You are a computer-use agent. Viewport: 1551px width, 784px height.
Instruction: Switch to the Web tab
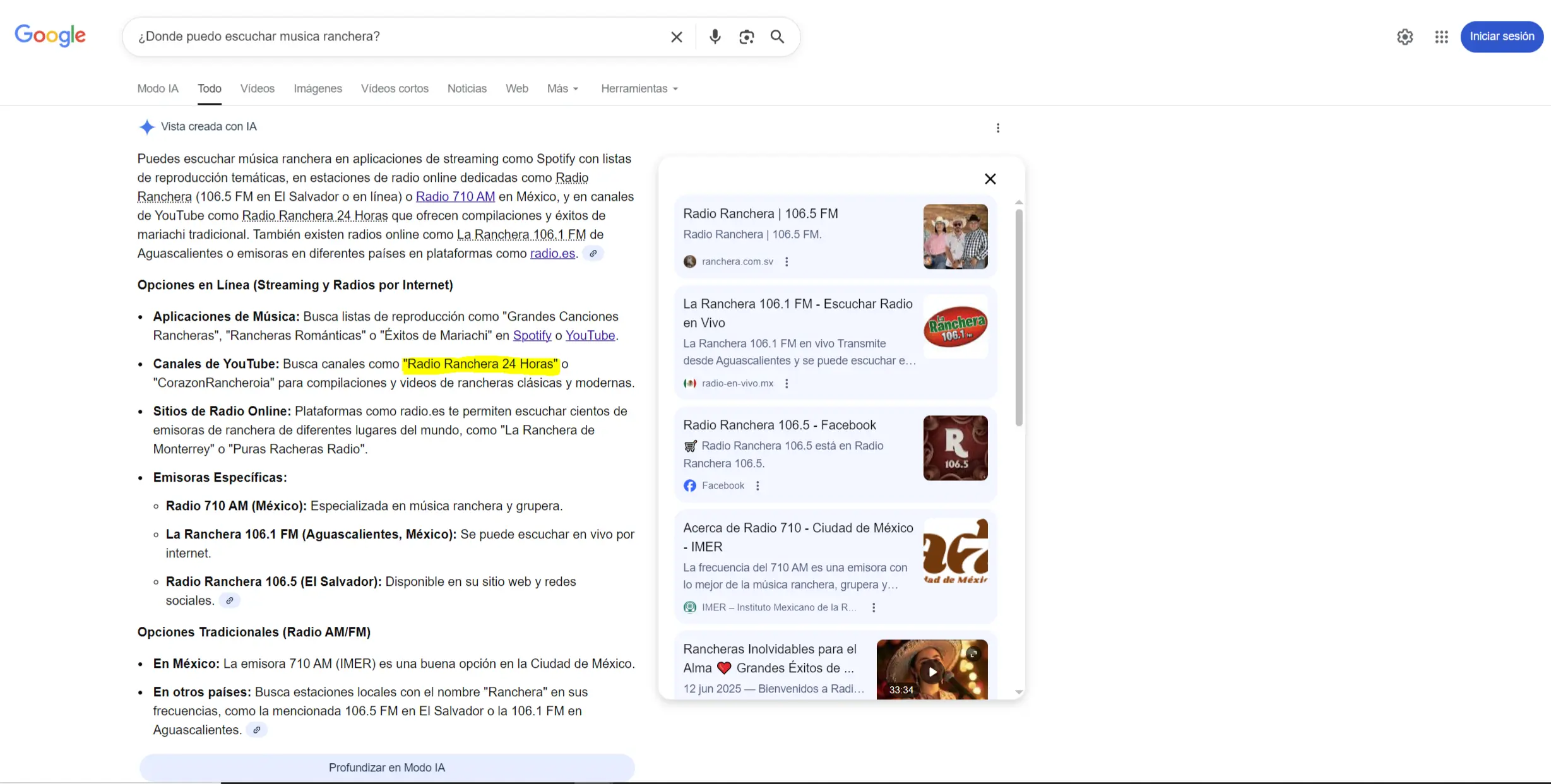click(x=517, y=88)
